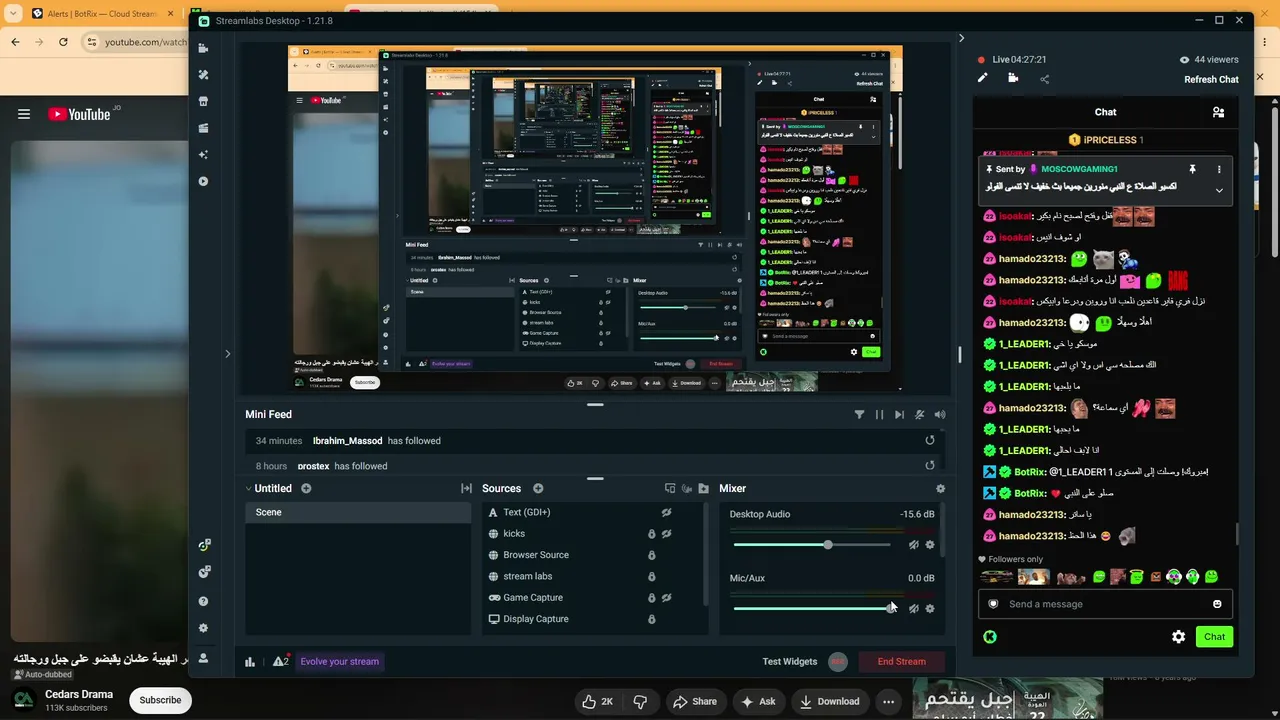1280x720 pixels.
Task: Open Mixer advanced audio settings gear
Action: pyautogui.click(x=940, y=488)
